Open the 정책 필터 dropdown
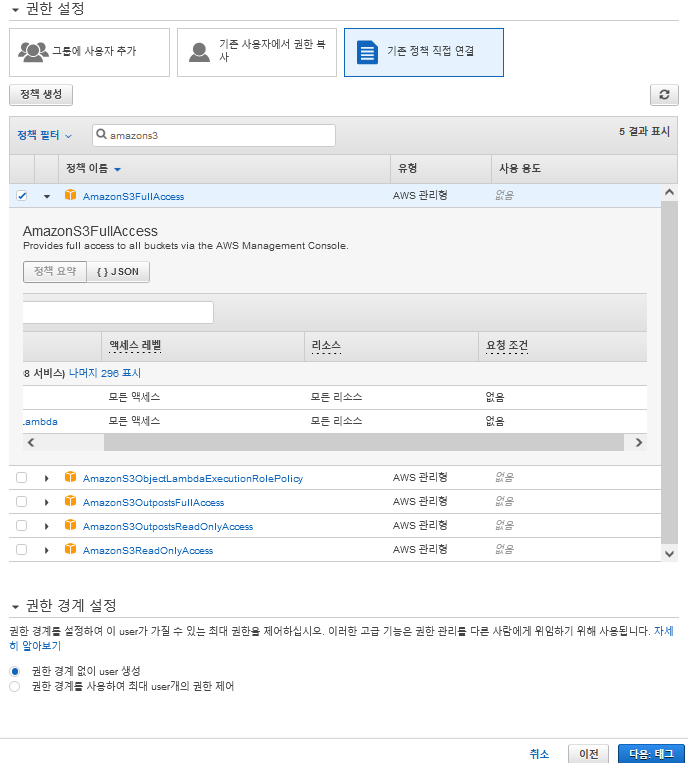This screenshot has height=763, width=688. click(x=44, y=135)
